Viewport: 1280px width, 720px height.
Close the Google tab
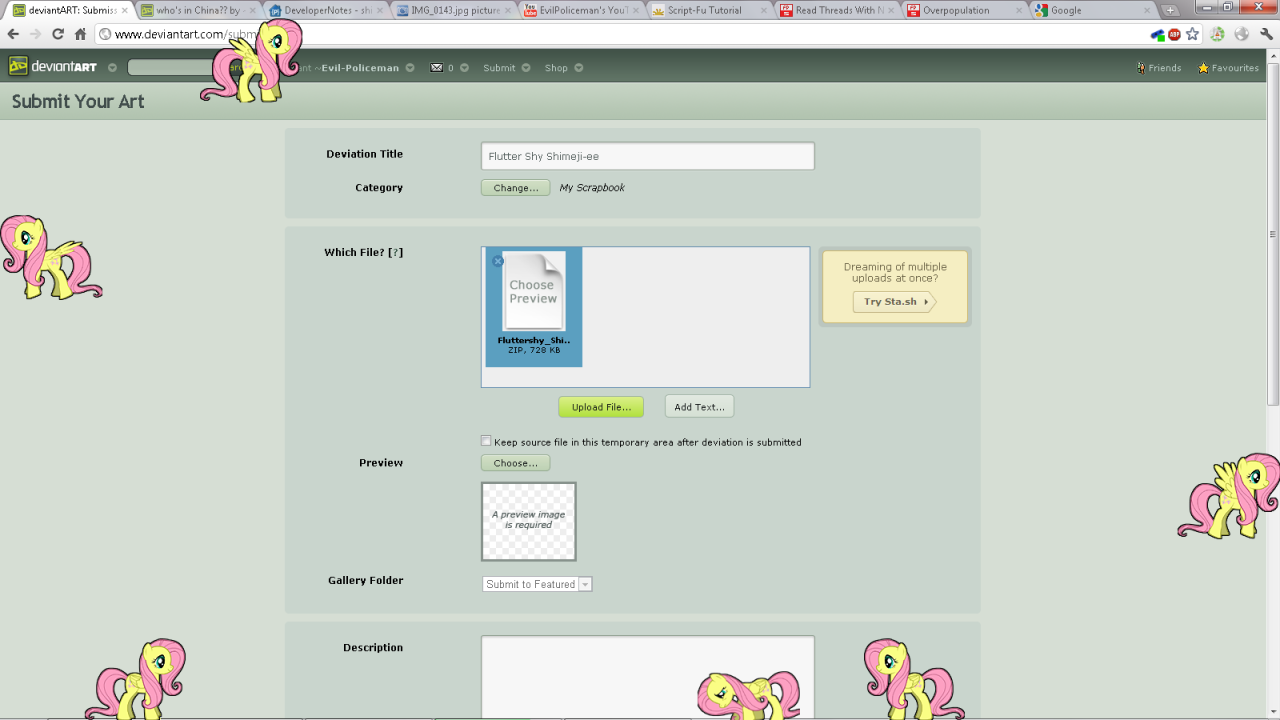1147,10
